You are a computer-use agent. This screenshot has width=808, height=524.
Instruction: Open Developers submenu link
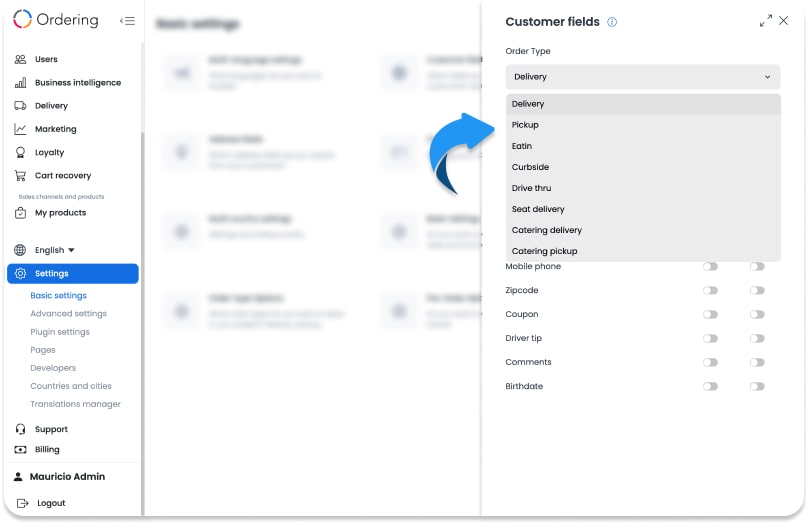tap(53, 368)
